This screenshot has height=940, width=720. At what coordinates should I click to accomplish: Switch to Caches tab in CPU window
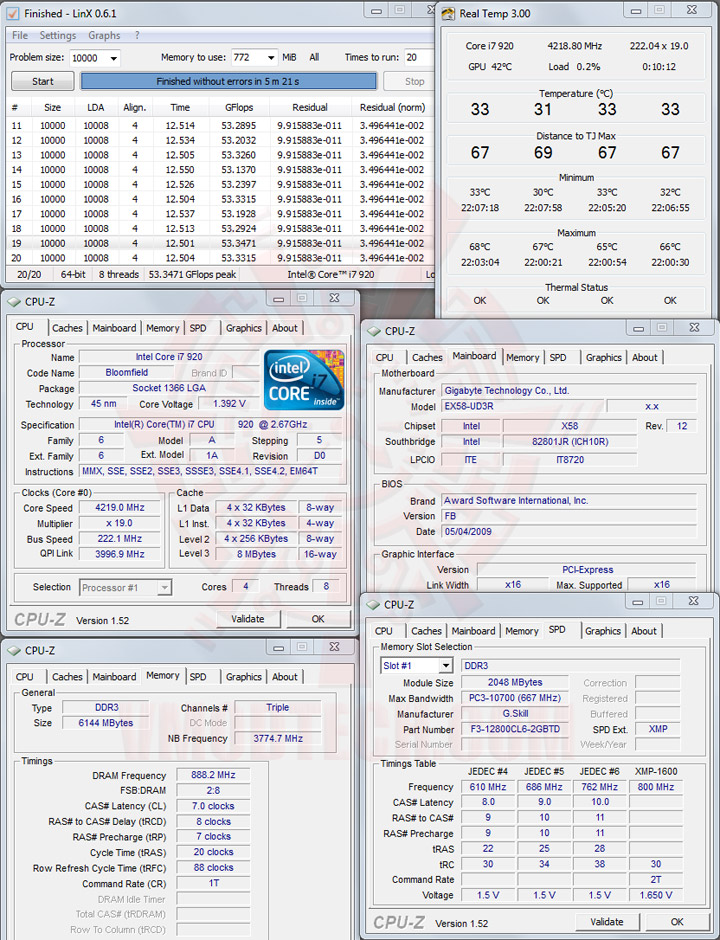(x=67, y=328)
